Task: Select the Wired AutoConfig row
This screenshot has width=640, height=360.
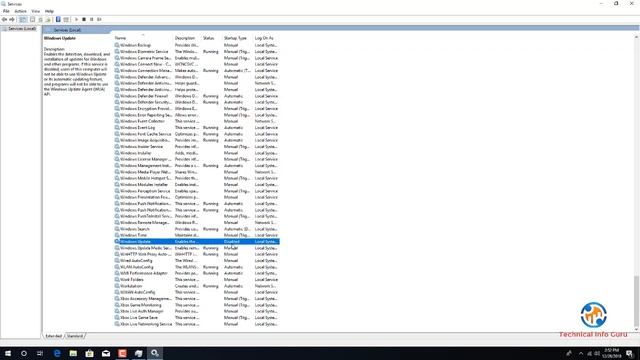Action: coord(197,260)
